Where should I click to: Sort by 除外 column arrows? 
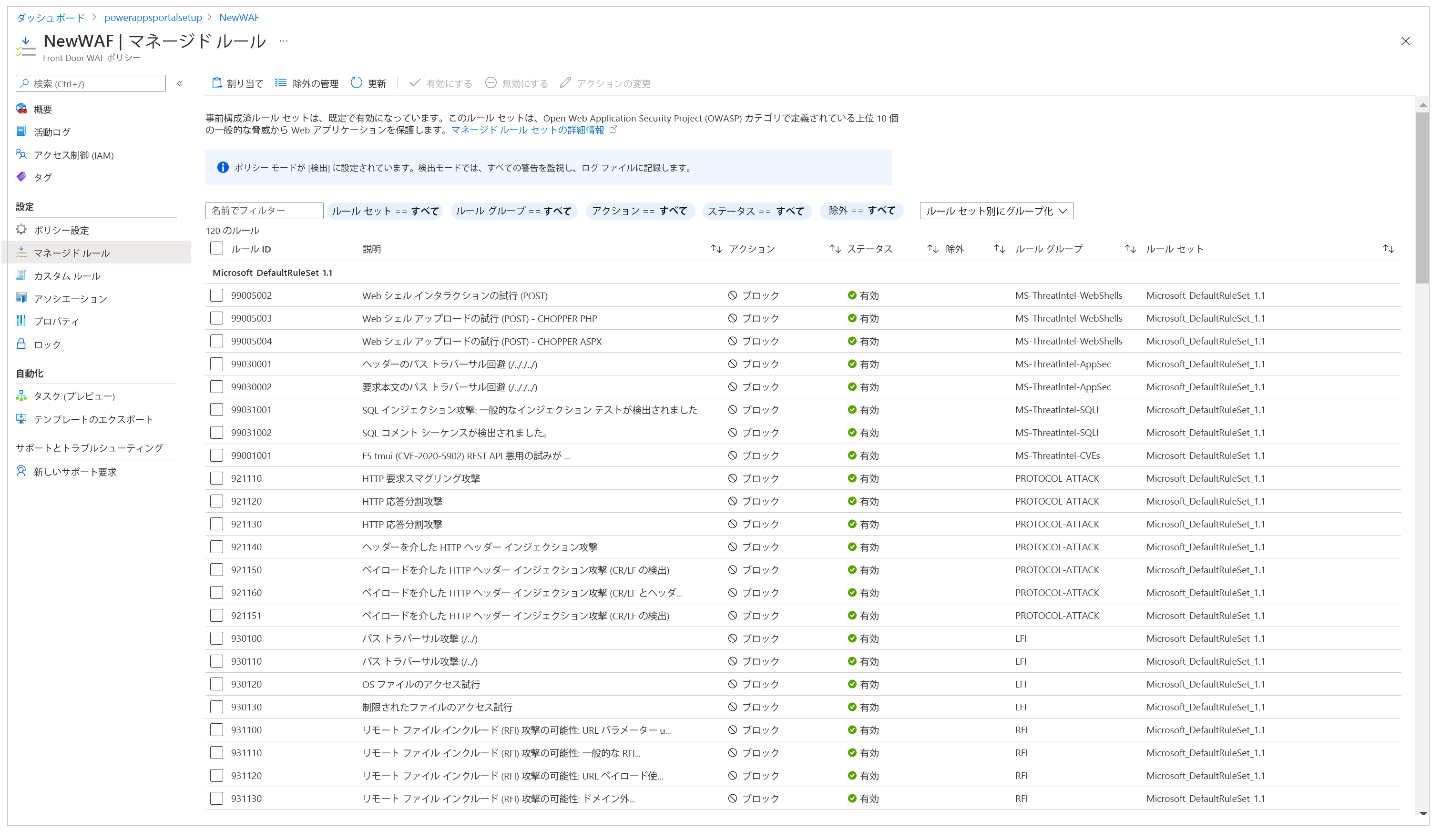tap(1000, 249)
